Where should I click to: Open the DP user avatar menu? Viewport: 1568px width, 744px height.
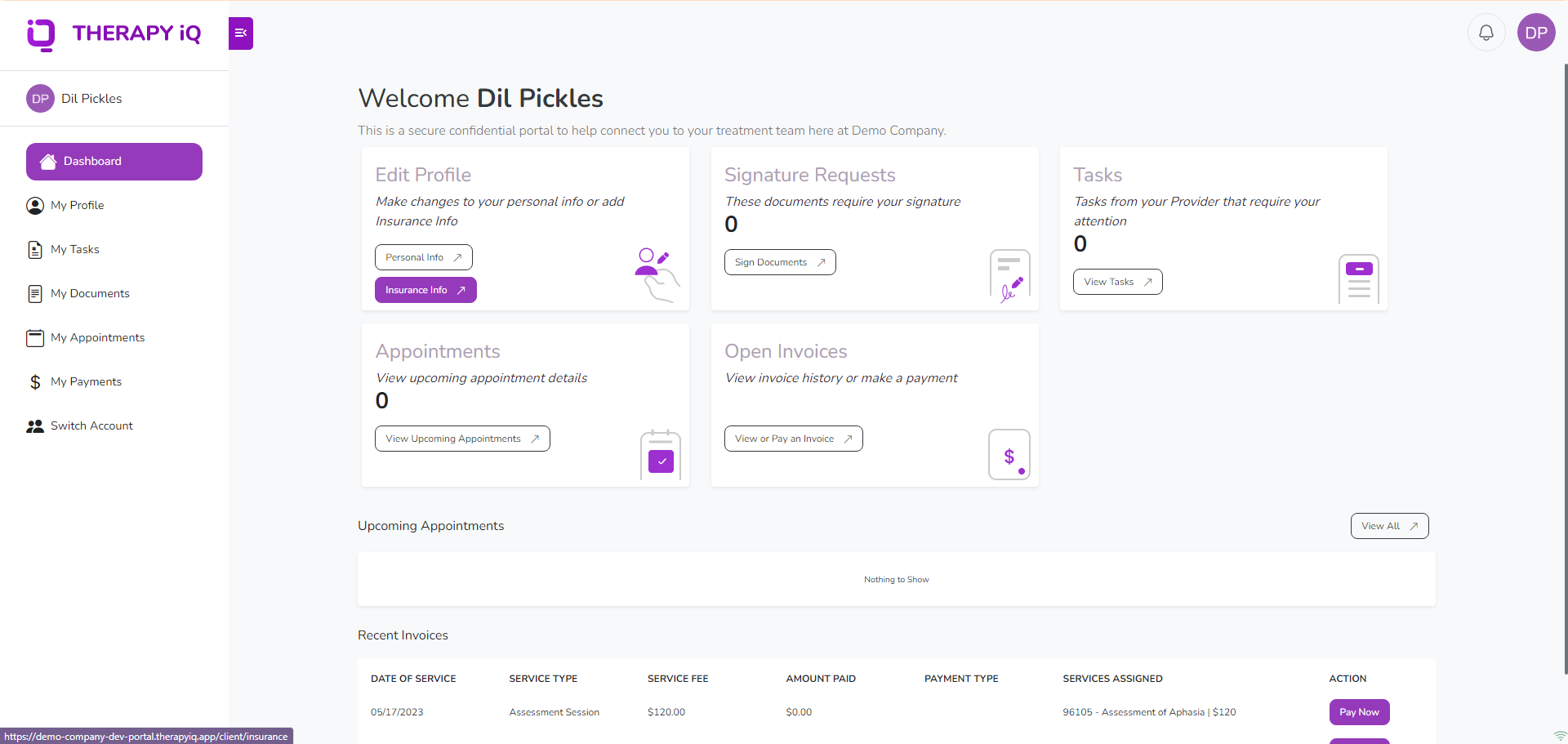tap(1536, 33)
